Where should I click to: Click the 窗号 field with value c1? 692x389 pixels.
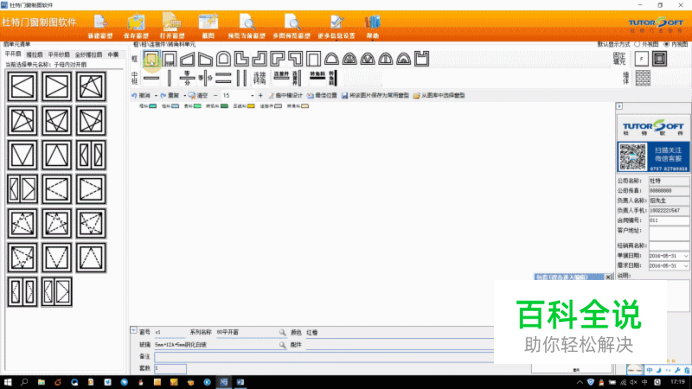pos(169,332)
